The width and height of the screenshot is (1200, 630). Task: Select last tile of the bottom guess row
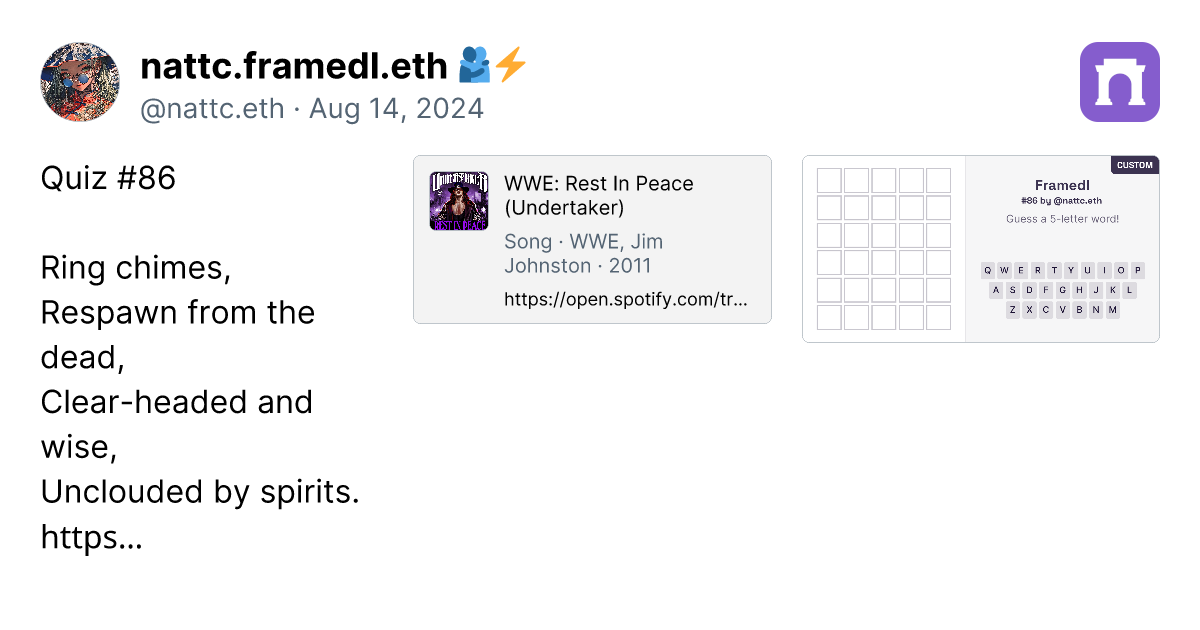(x=938, y=317)
